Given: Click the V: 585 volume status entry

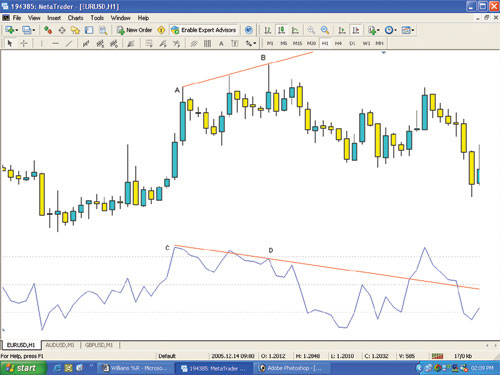Looking at the screenshot, I should [407, 356].
